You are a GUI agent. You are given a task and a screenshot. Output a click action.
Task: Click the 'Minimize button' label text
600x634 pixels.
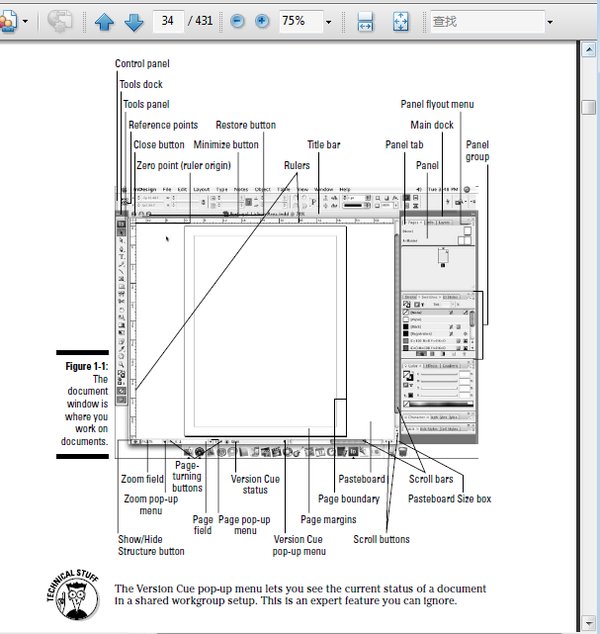(x=226, y=145)
